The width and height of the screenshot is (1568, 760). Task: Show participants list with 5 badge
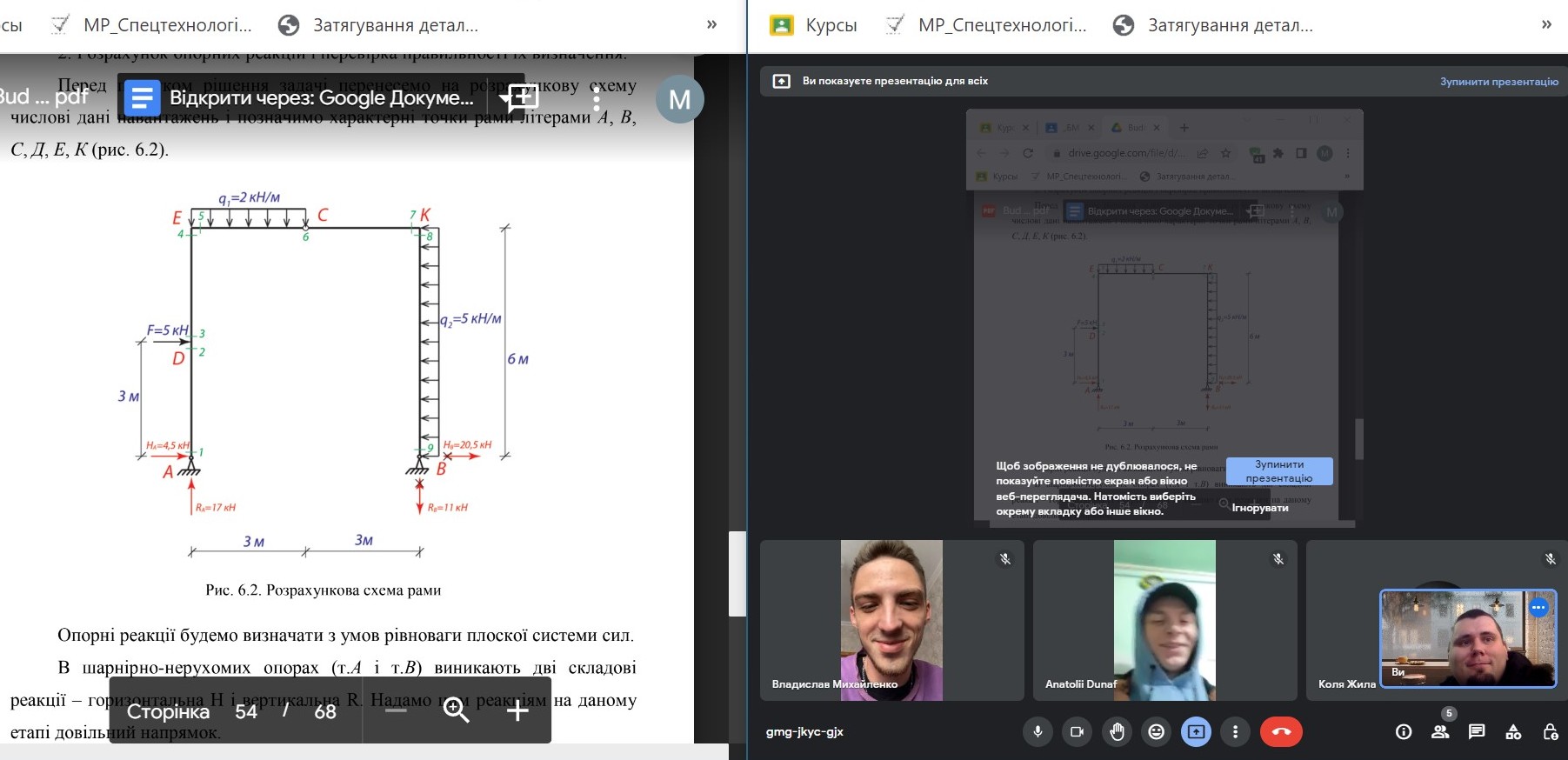tap(1441, 730)
